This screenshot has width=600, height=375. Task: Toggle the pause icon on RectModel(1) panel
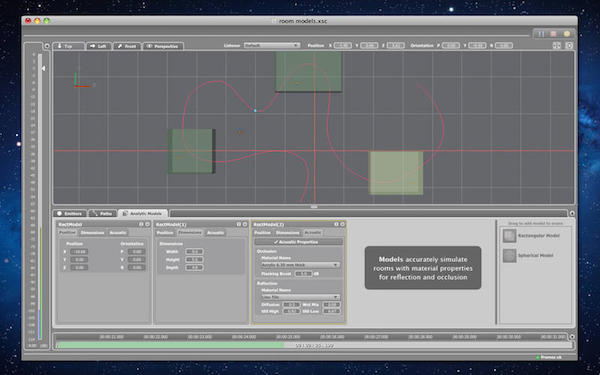click(x=239, y=224)
